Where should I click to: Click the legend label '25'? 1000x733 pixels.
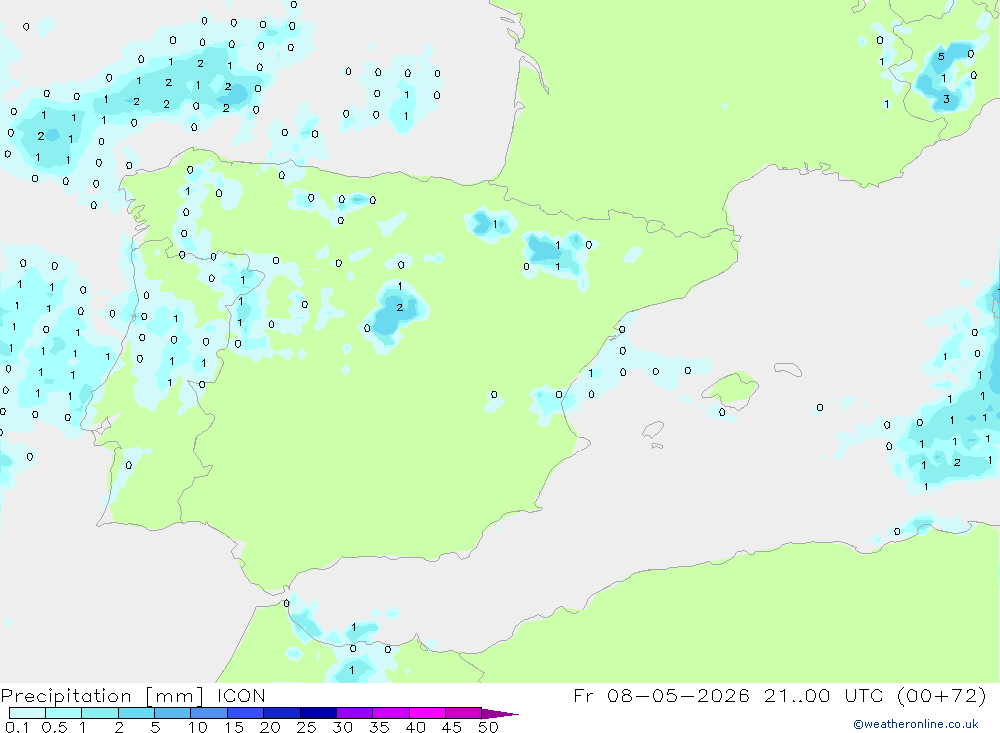306,727
